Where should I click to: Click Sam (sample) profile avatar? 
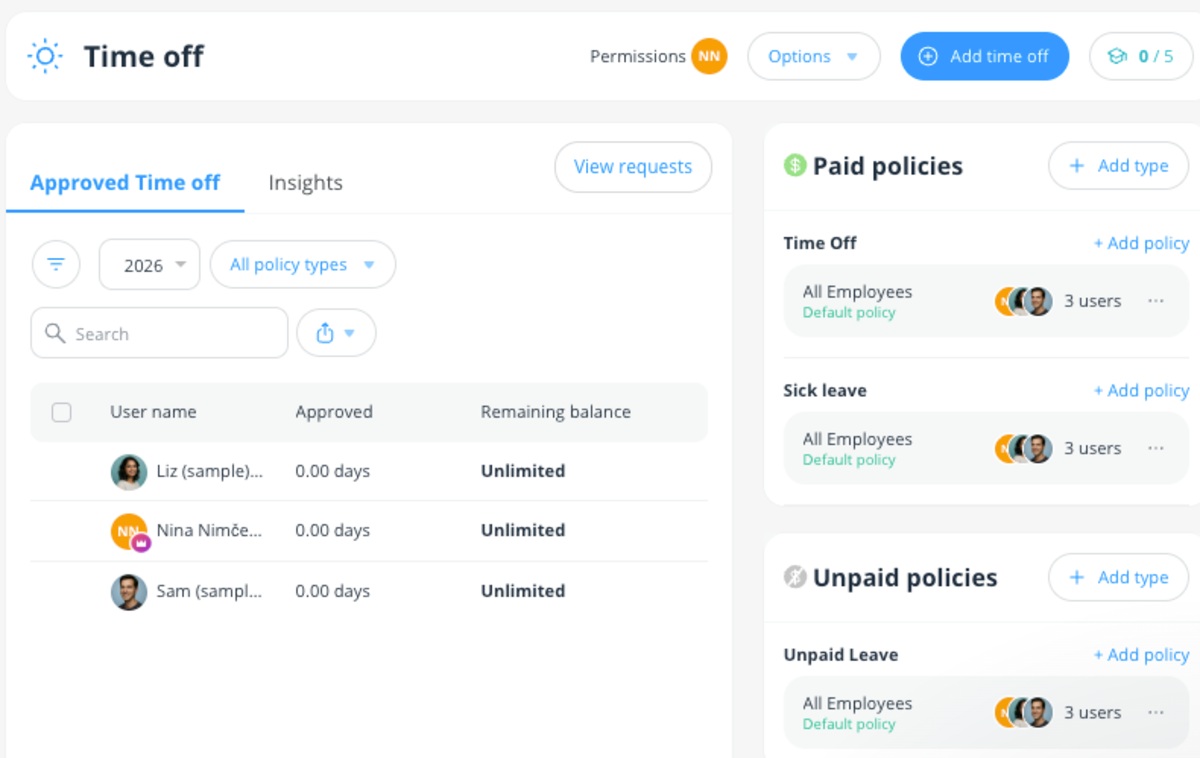[x=129, y=591]
